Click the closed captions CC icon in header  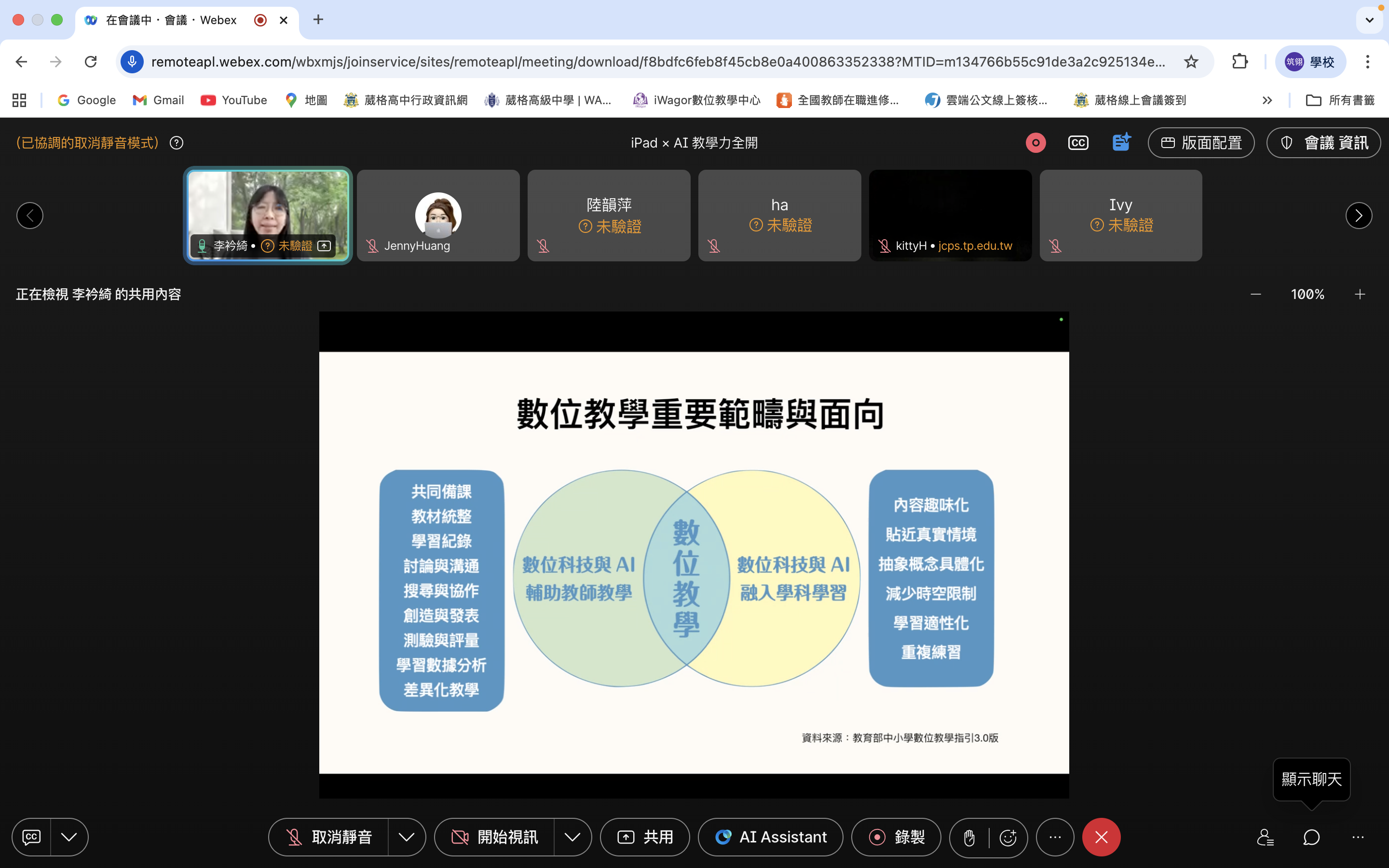pyautogui.click(x=1078, y=143)
